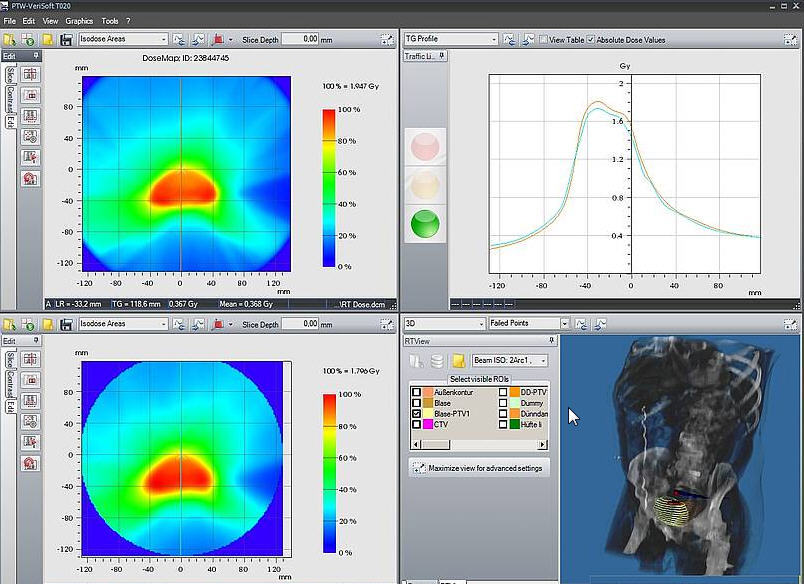Enable the View Table checkbox
This screenshot has height=584, width=804.
(544, 39)
